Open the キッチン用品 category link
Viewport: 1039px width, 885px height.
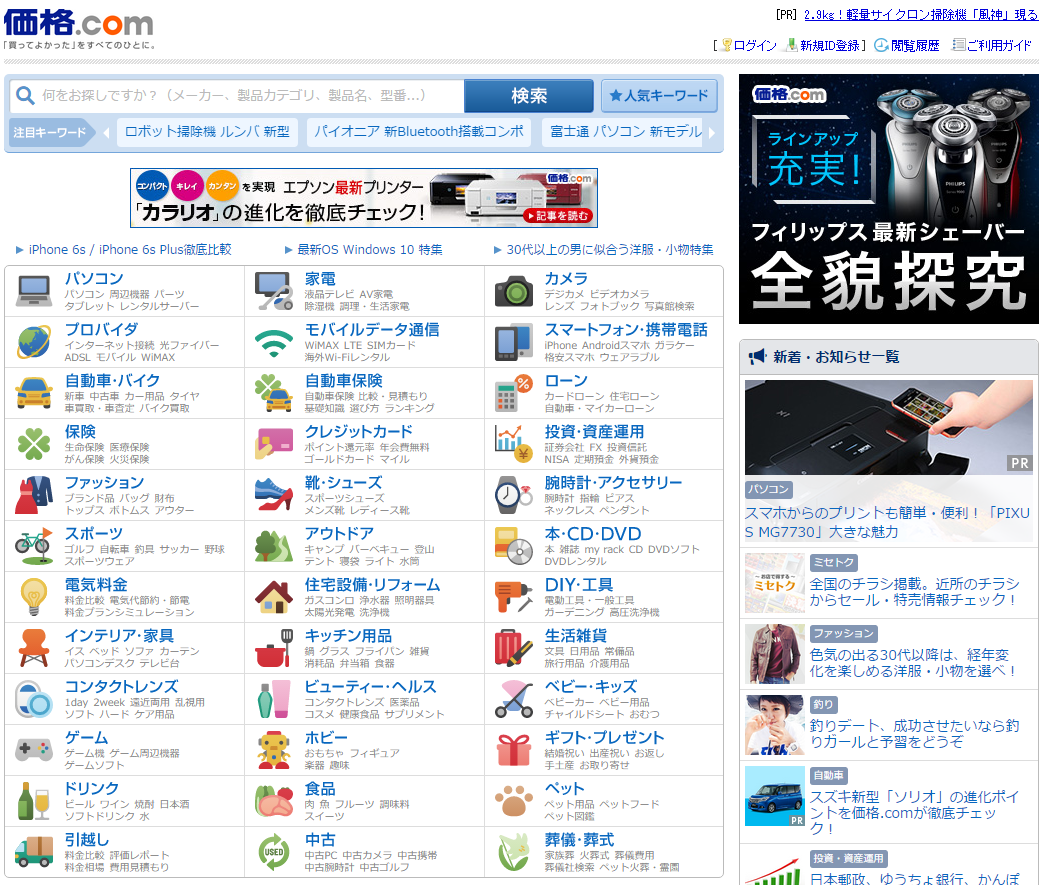pos(348,636)
